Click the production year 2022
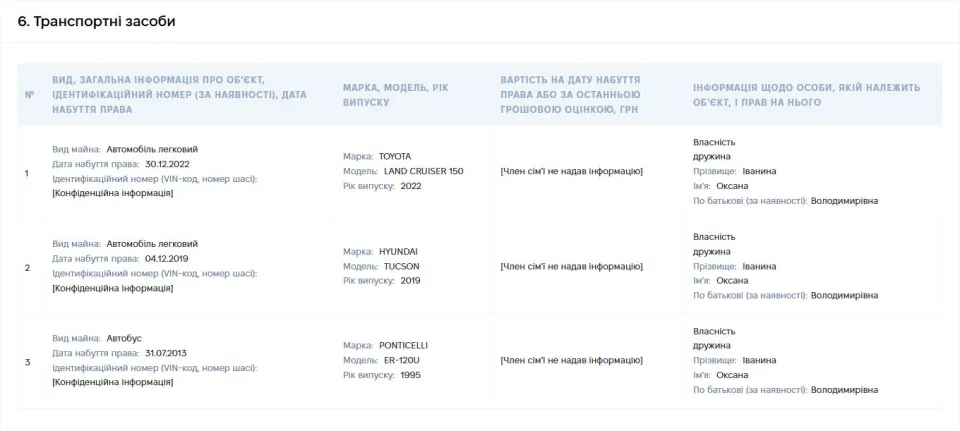Image resolution: width=960 pixels, height=431 pixels. click(411, 186)
